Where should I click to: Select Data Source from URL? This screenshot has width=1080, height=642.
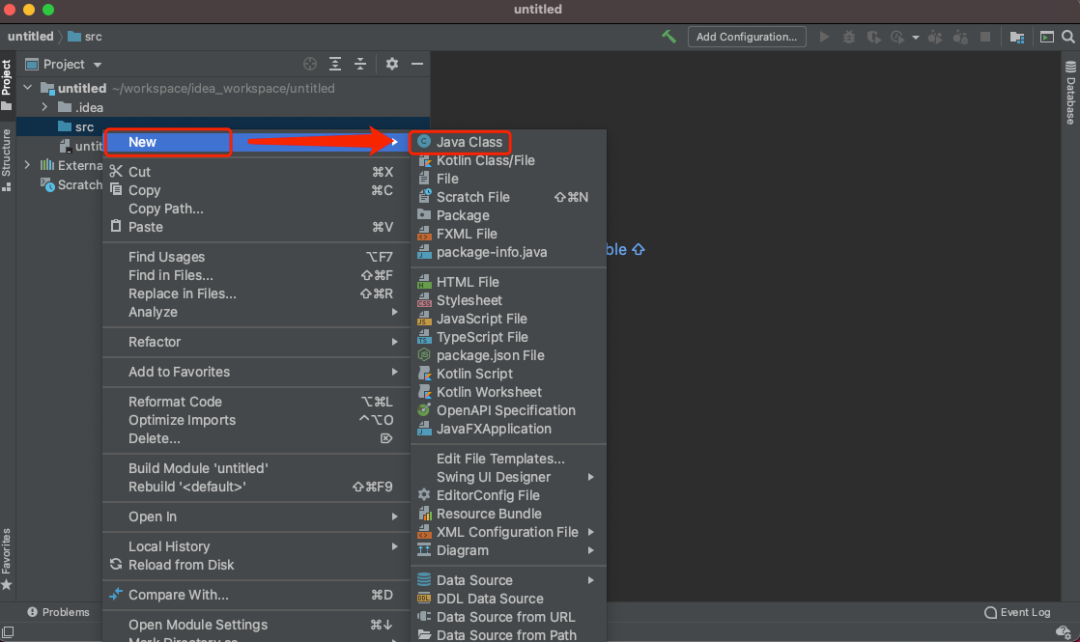click(x=508, y=617)
